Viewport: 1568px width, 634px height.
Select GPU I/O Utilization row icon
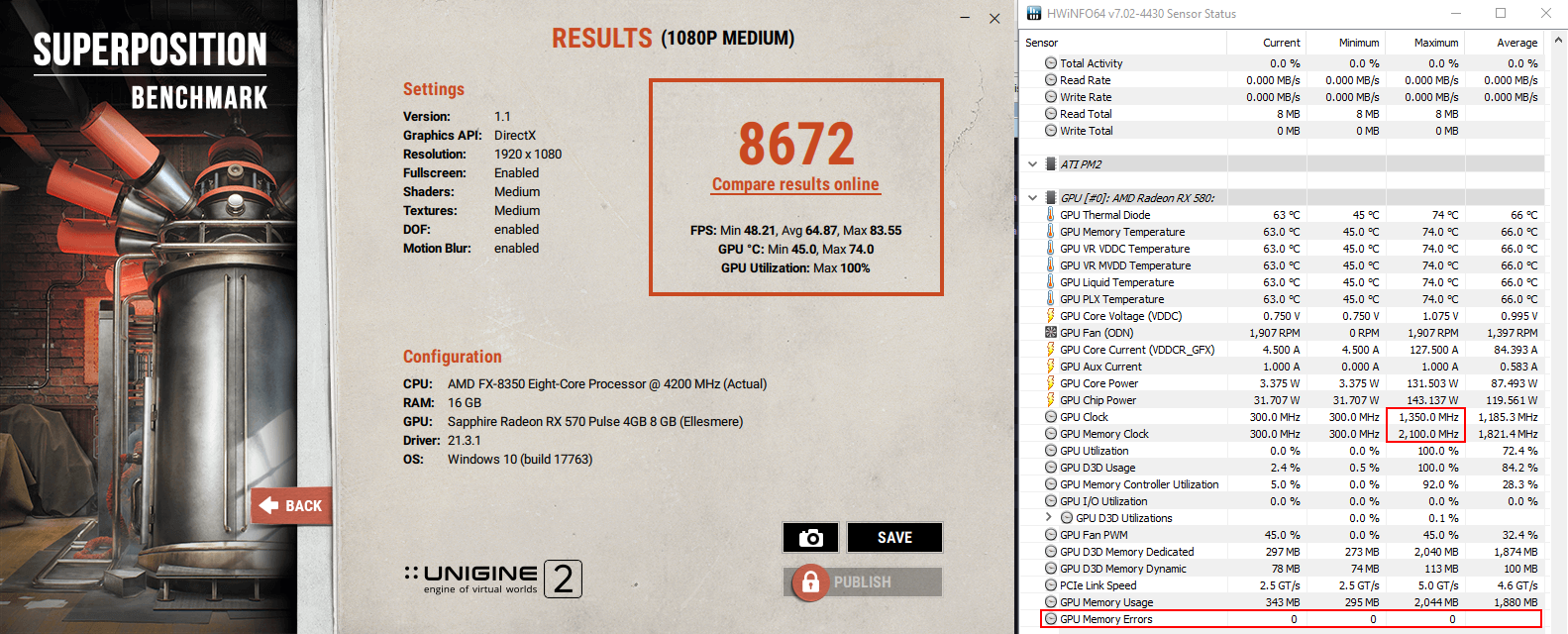point(1051,501)
